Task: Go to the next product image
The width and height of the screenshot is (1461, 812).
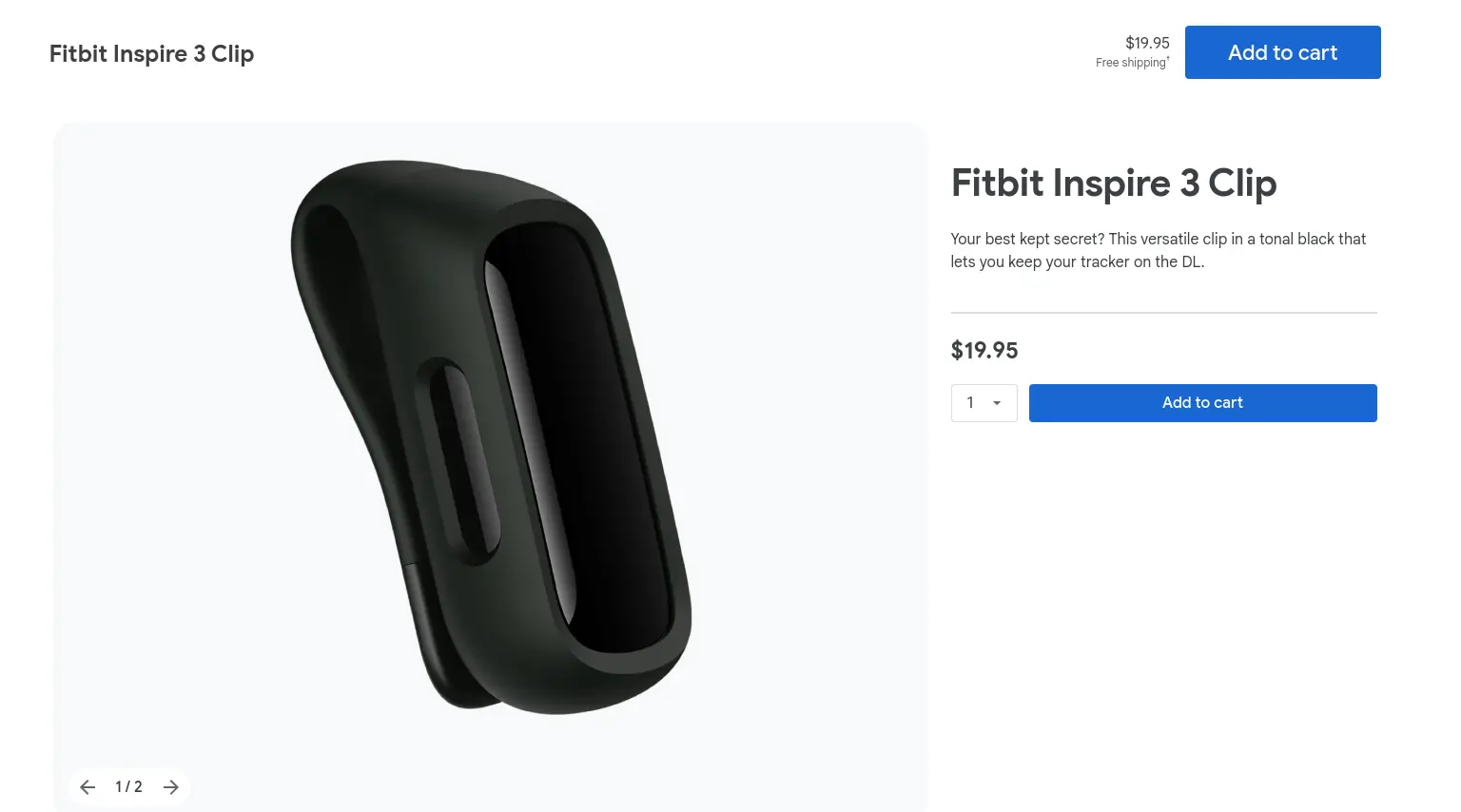Action: (171, 787)
